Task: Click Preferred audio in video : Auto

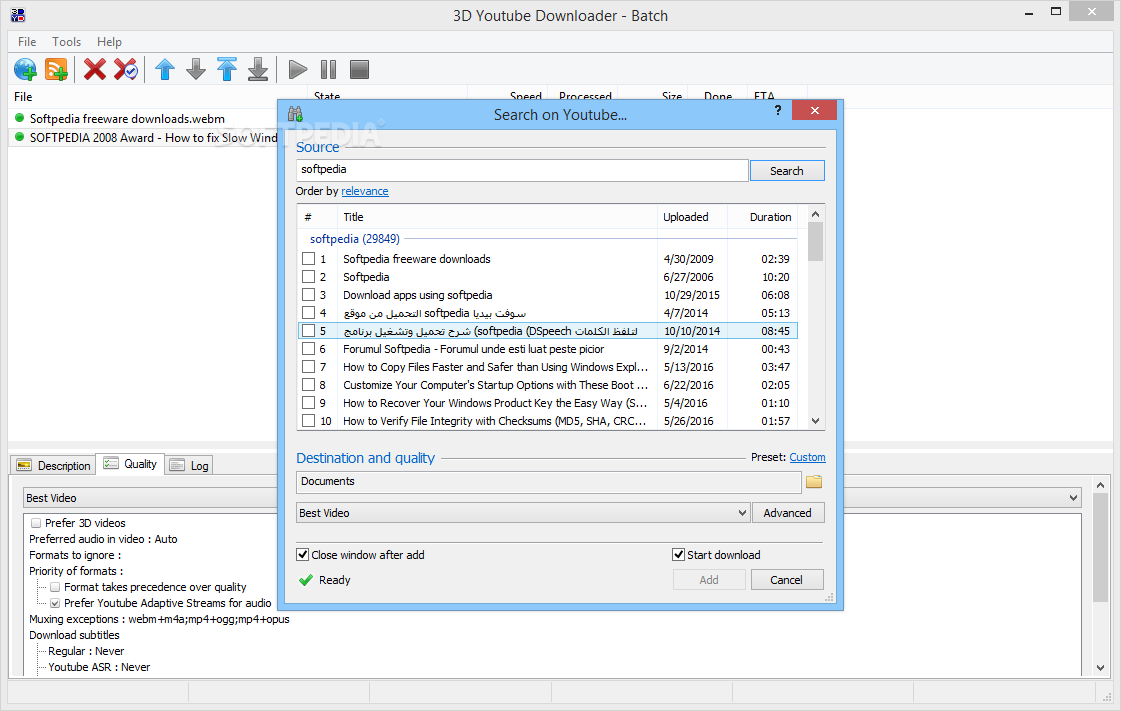Action: click(x=103, y=540)
